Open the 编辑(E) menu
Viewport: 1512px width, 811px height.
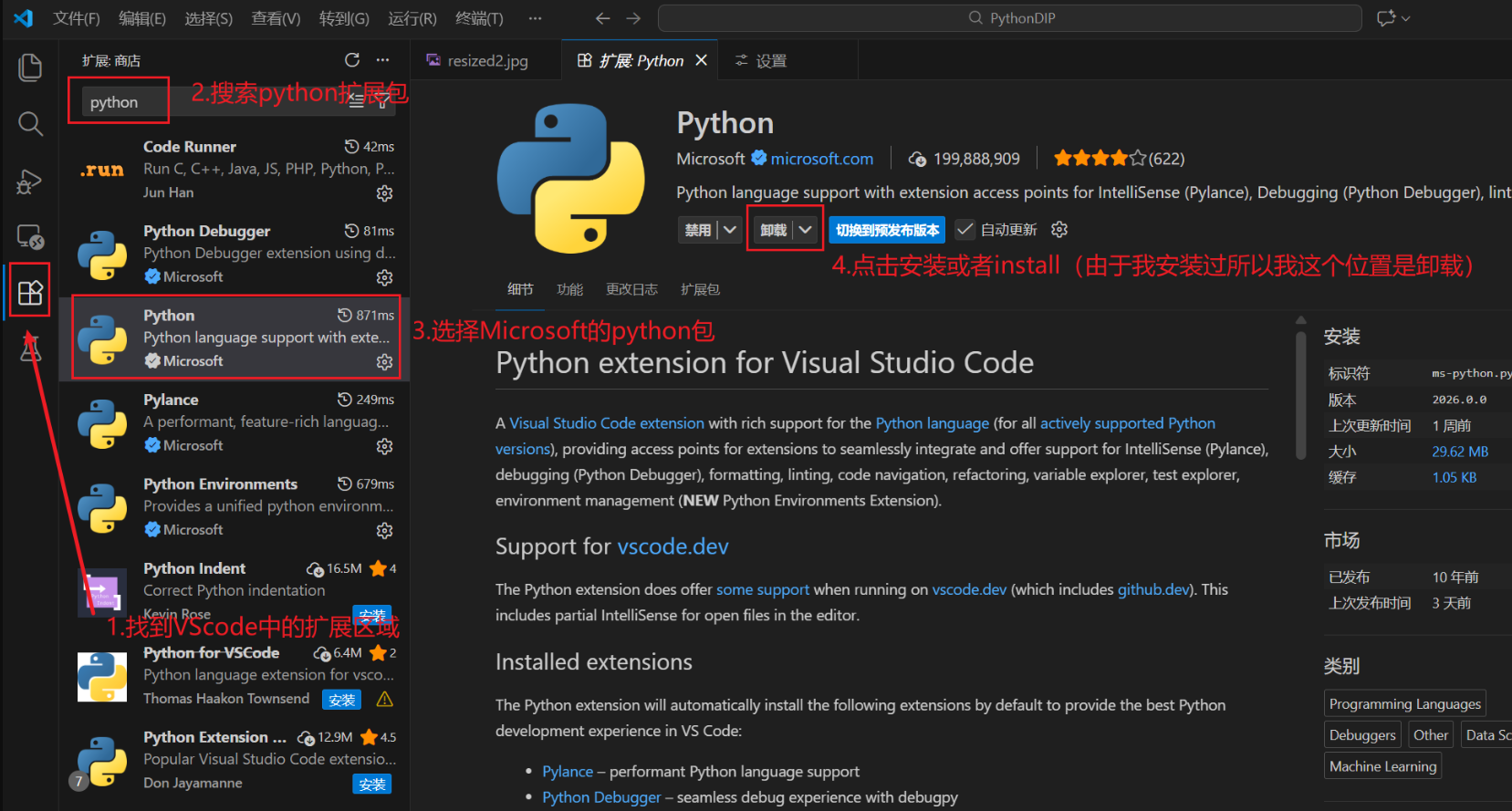[142, 18]
